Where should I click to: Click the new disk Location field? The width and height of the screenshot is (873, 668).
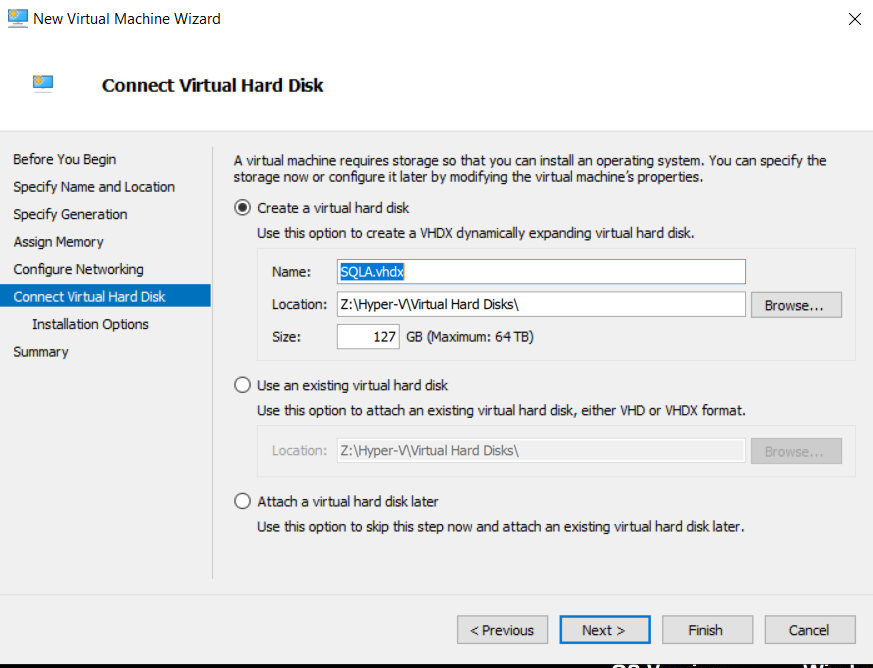541,304
